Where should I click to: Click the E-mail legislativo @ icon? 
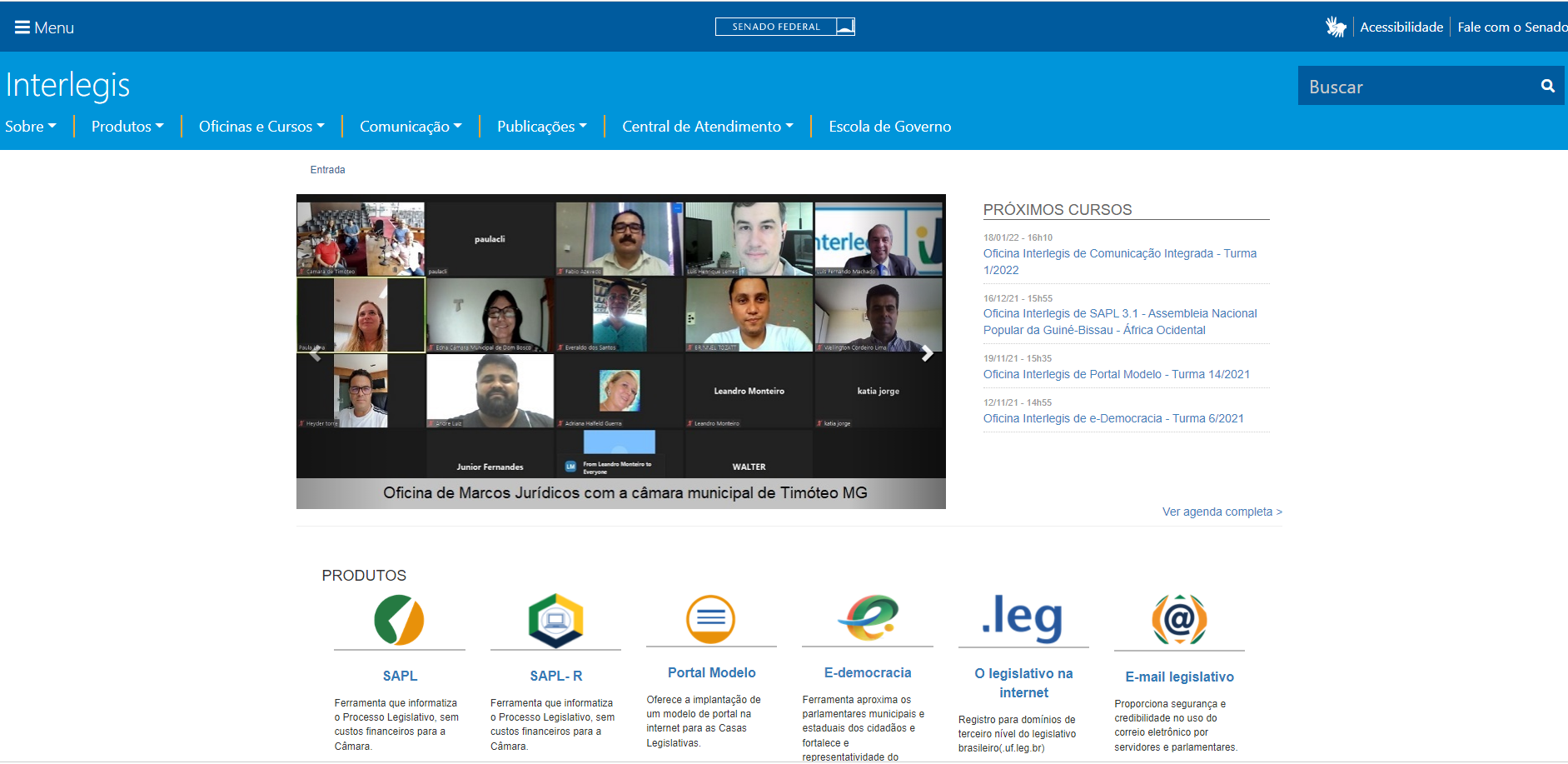pos(1179,620)
